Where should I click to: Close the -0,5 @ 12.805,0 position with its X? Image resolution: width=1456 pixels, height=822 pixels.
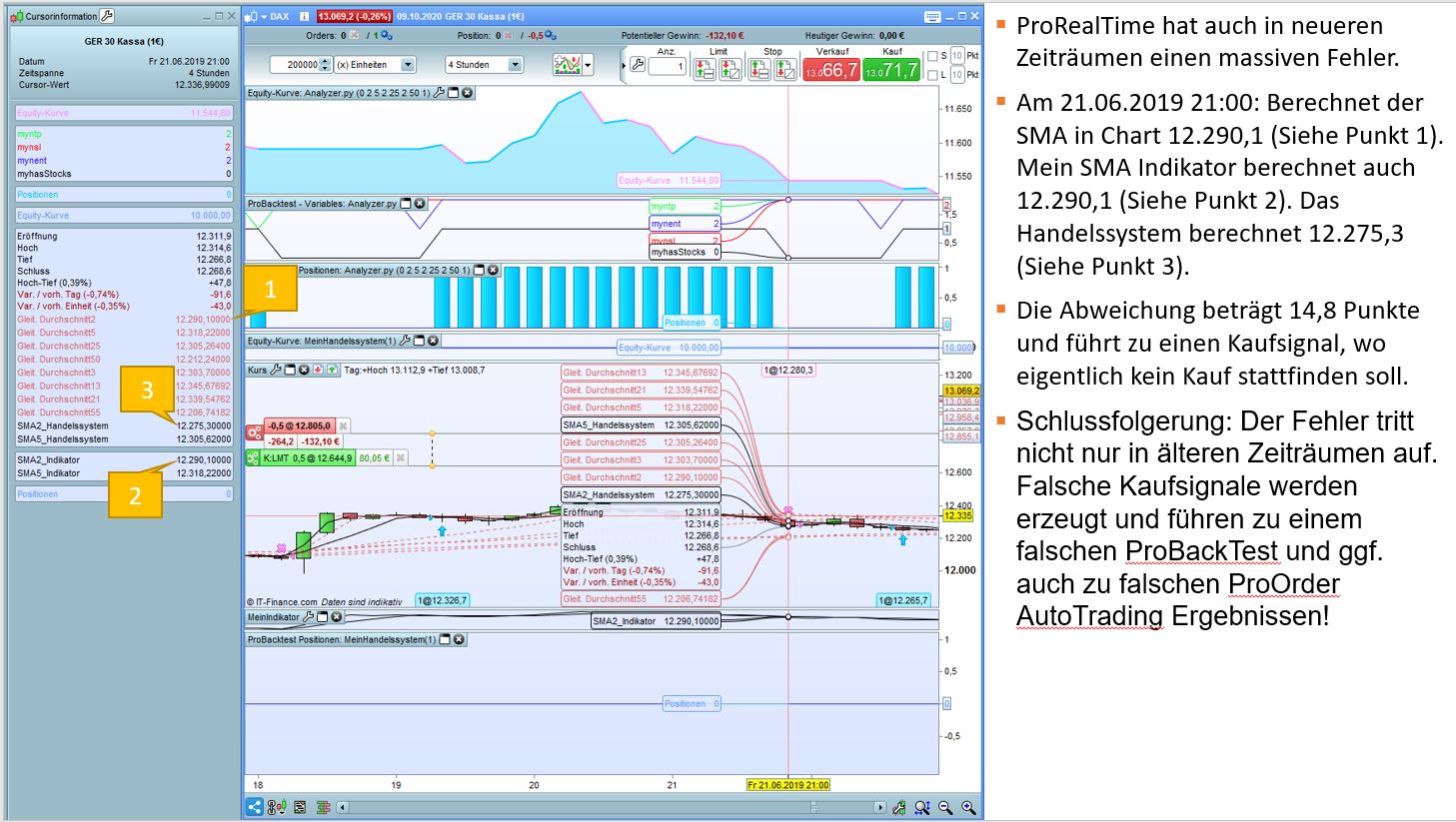(x=343, y=425)
